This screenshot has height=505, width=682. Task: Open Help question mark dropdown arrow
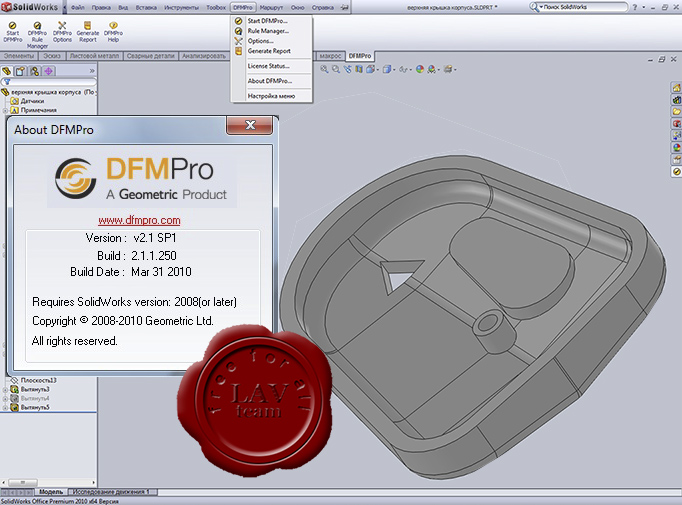(x=643, y=7)
